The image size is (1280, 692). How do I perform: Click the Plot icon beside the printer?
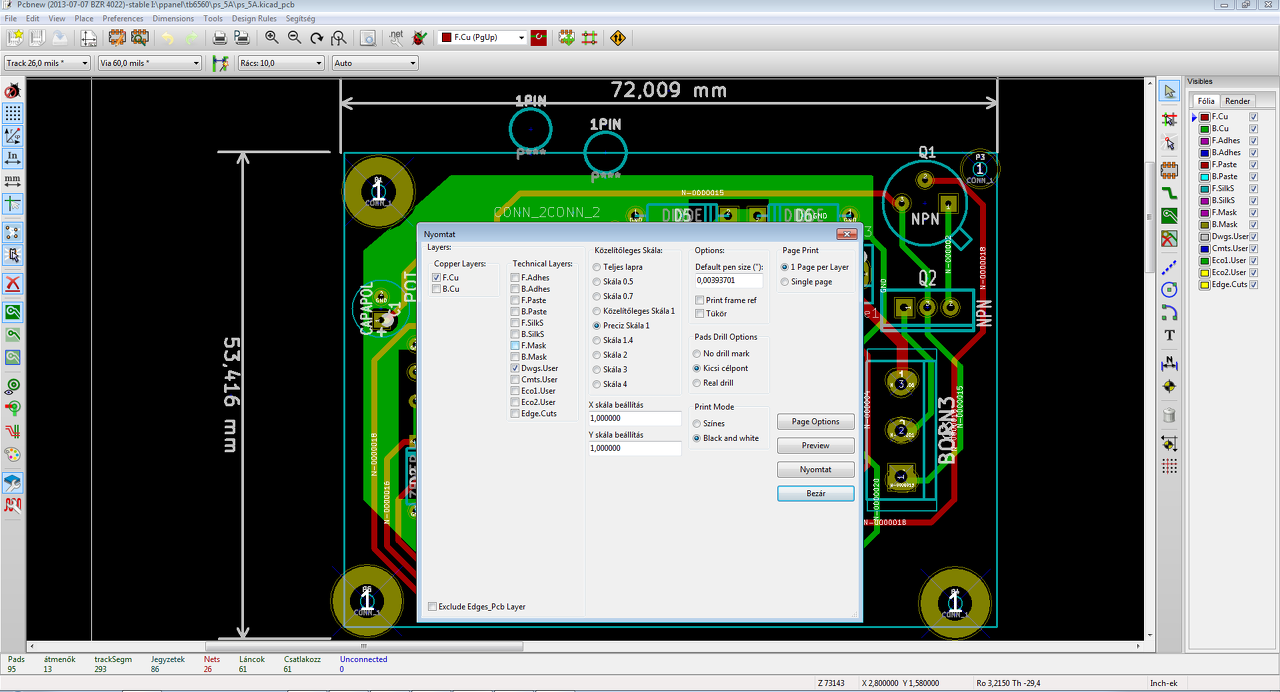coord(241,38)
